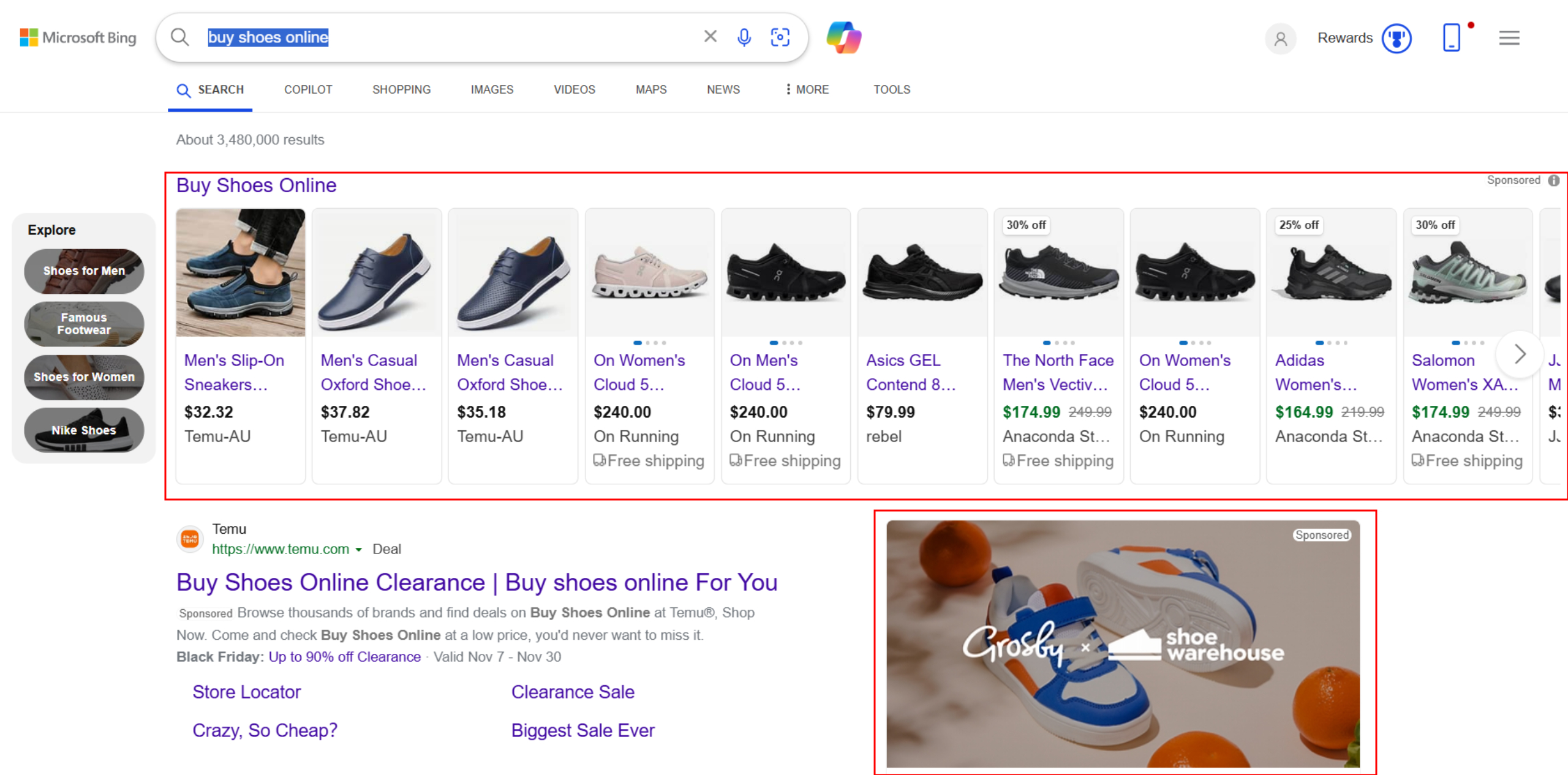Click Asics GEL Contend title link
Screen dimensions: 1568x775
pos(911,372)
